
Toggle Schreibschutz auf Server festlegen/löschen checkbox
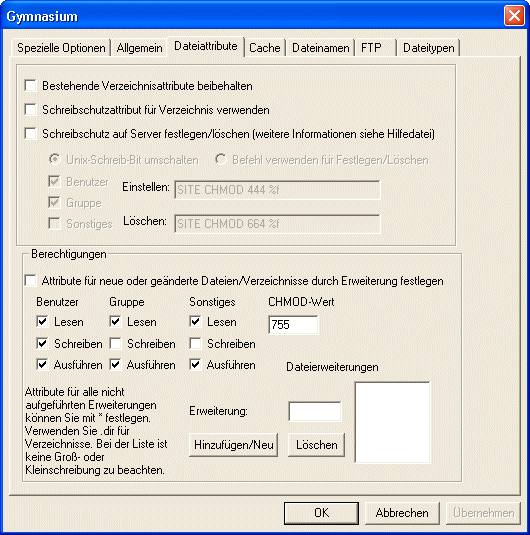(31, 133)
